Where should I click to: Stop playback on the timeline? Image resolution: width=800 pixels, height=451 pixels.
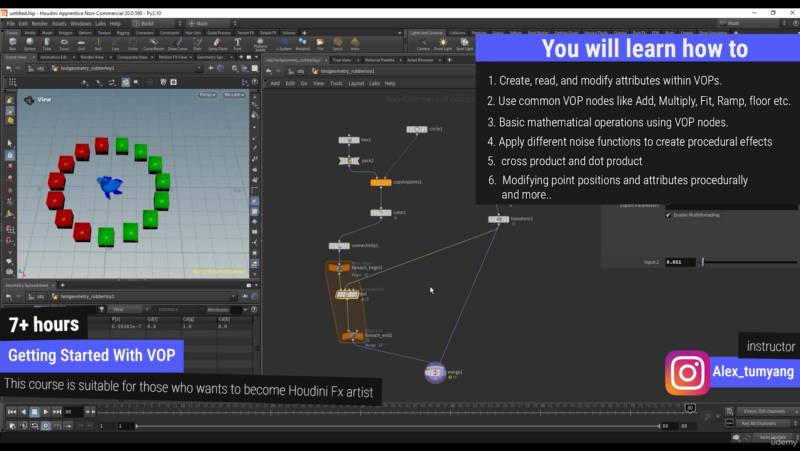click(34, 412)
